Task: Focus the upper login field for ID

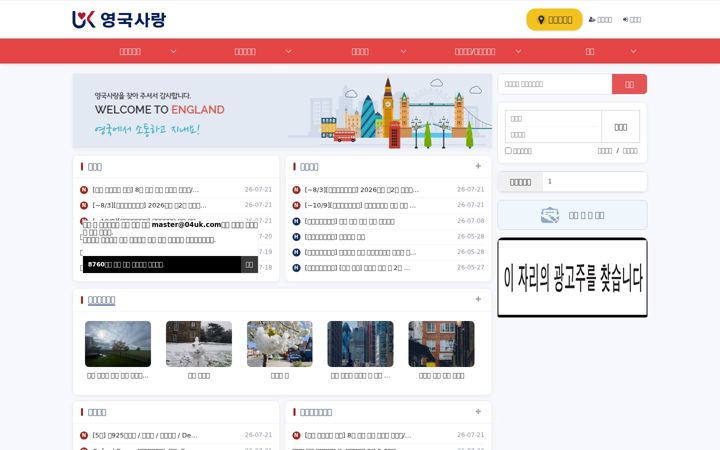Action: pos(553,118)
